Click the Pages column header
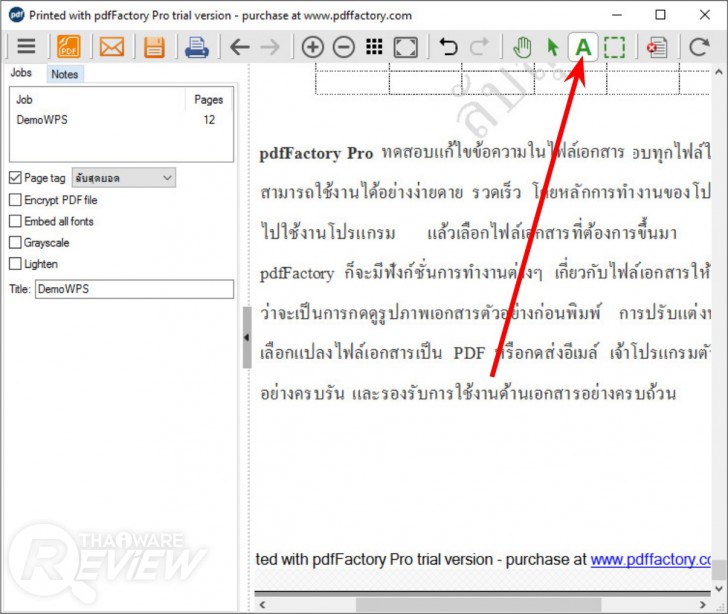The width and height of the screenshot is (728, 614). (x=208, y=99)
